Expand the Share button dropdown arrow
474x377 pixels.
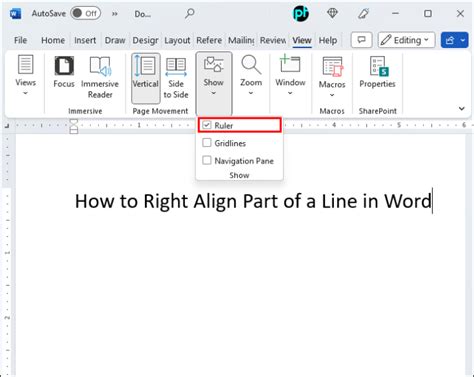pyautogui.click(x=463, y=40)
